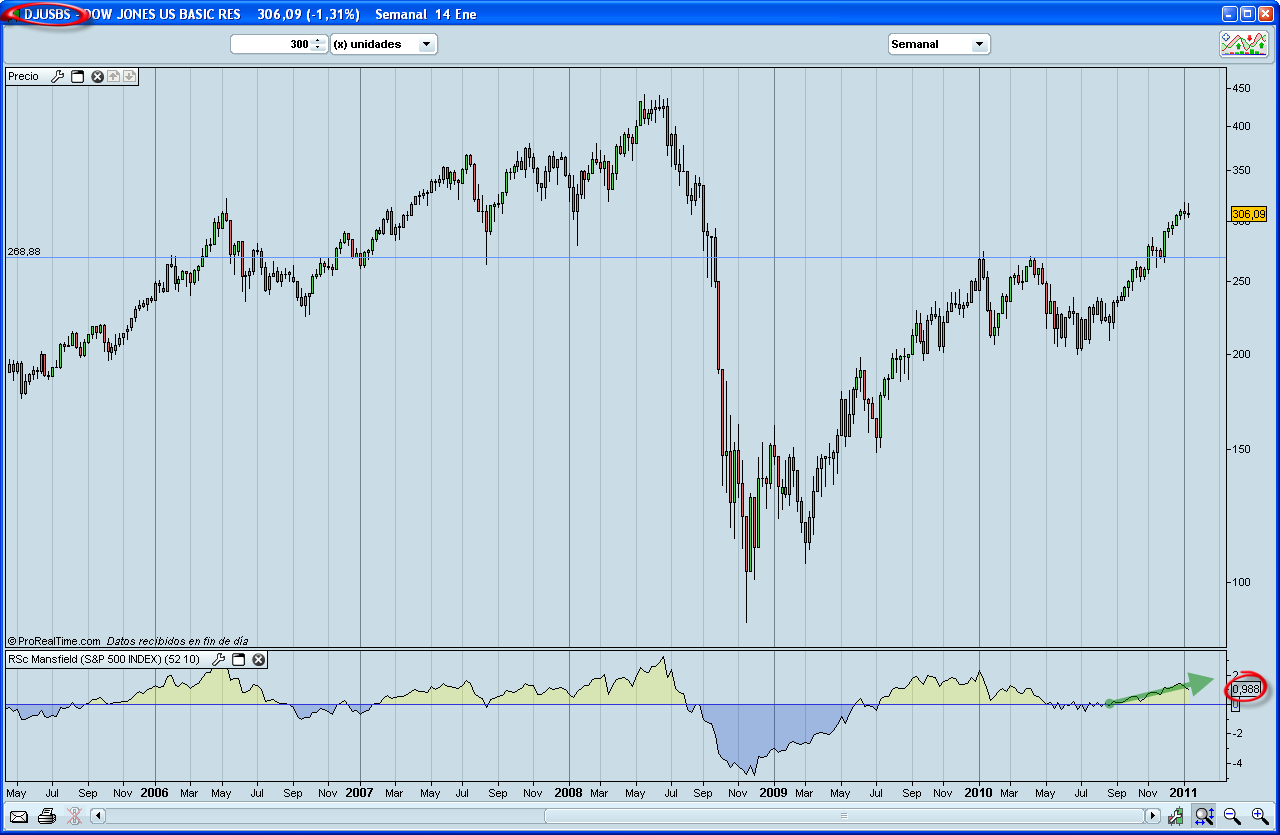Close the RSc Mansfield indicator panel
Image resolution: width=1280 pixels, height=835 pixels.
point(258,659)
